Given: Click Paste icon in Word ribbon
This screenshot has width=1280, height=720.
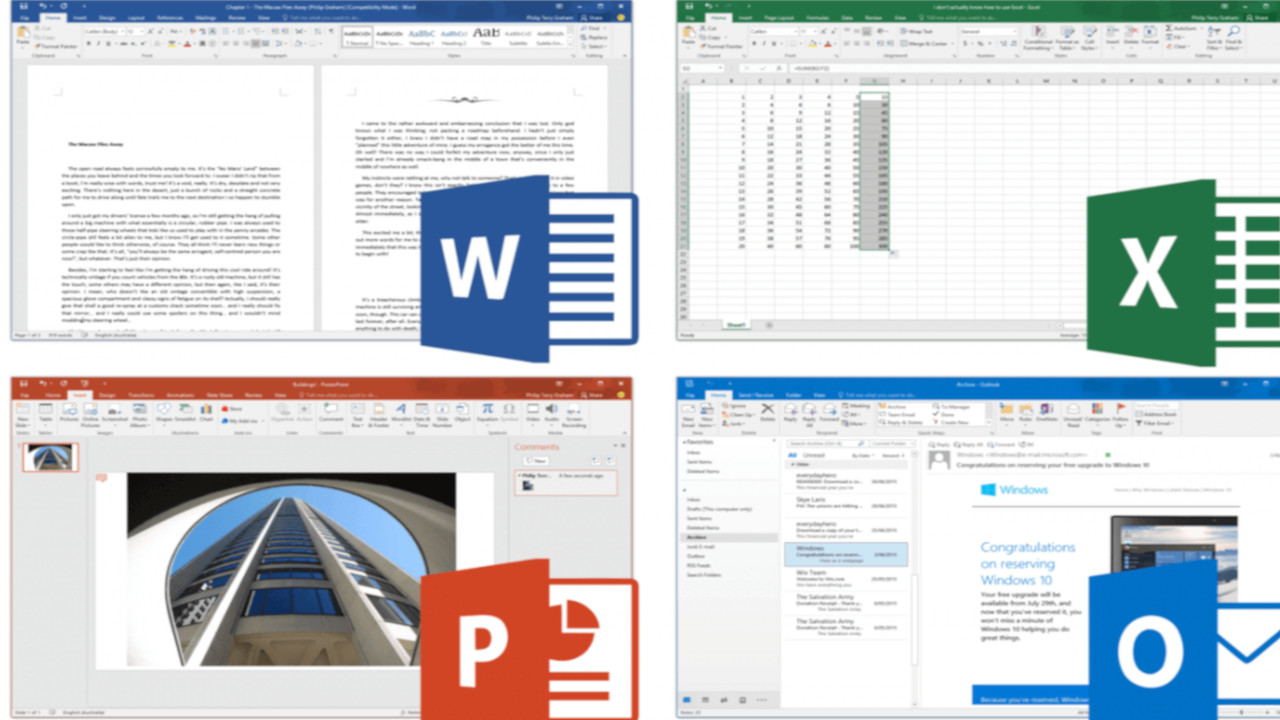Looking at the screenshot, I should coord(23,34).
